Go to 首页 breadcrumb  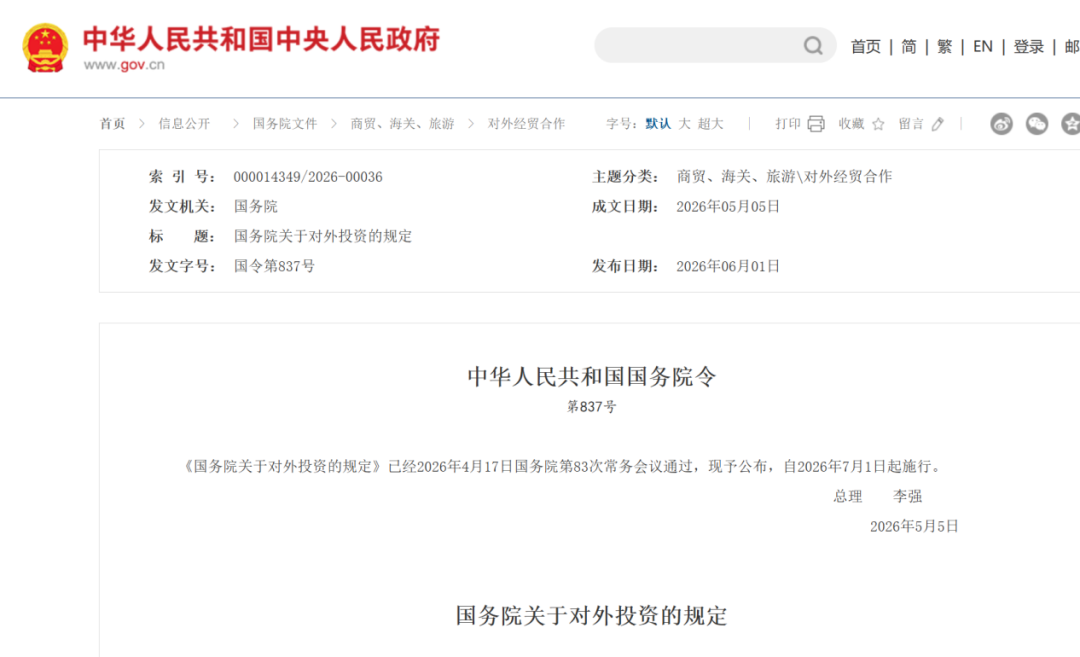[112, 124]
